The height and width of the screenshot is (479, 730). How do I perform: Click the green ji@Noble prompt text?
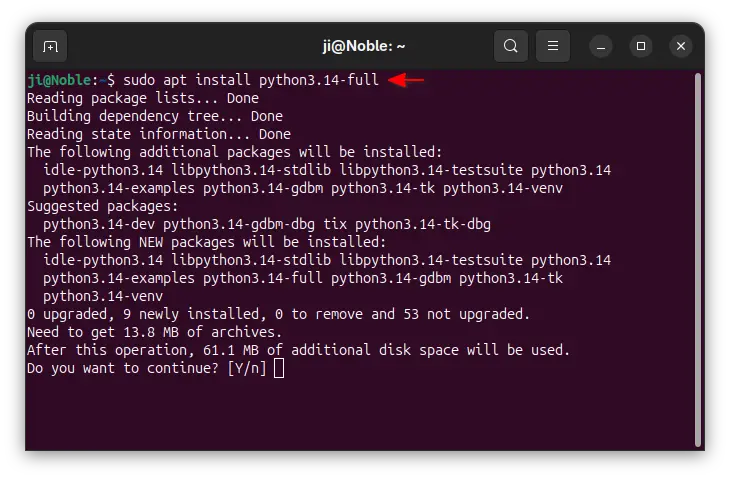(x=59, y=80)
